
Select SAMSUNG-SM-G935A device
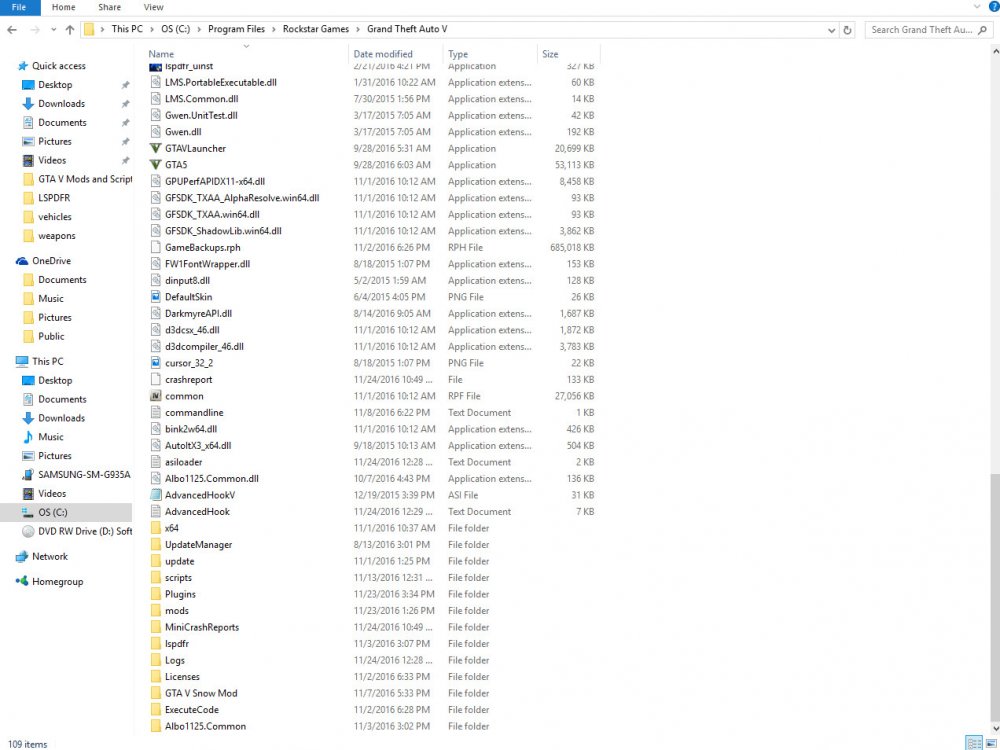click(84, 474)
